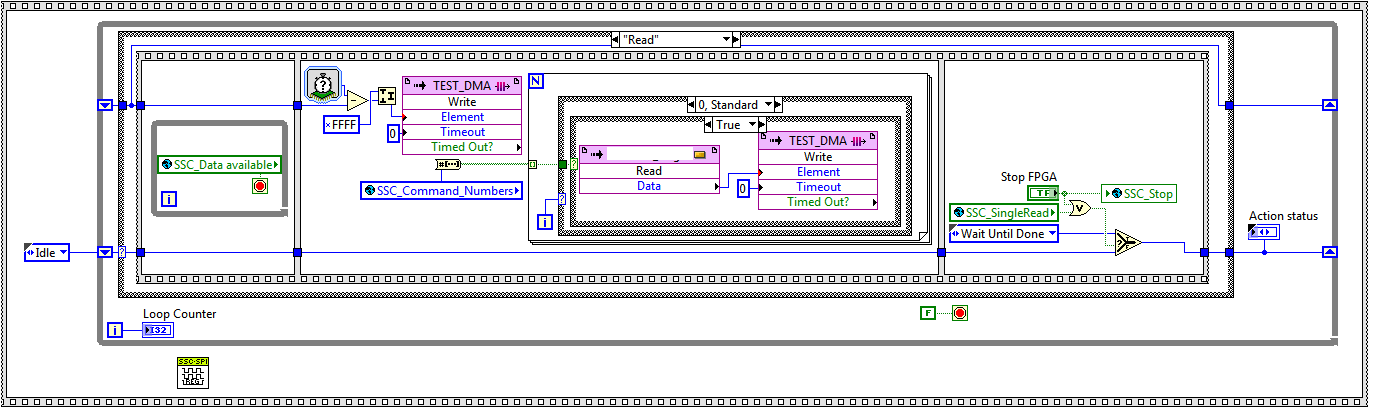Click Element input of second TEST_DMA node

pos(818,172)
